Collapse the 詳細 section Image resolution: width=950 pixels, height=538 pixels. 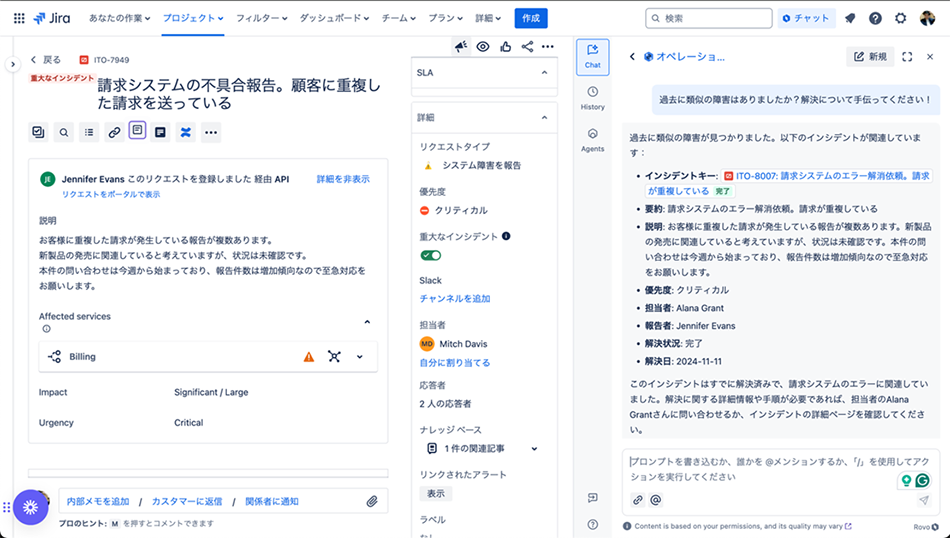pos(545,118)
